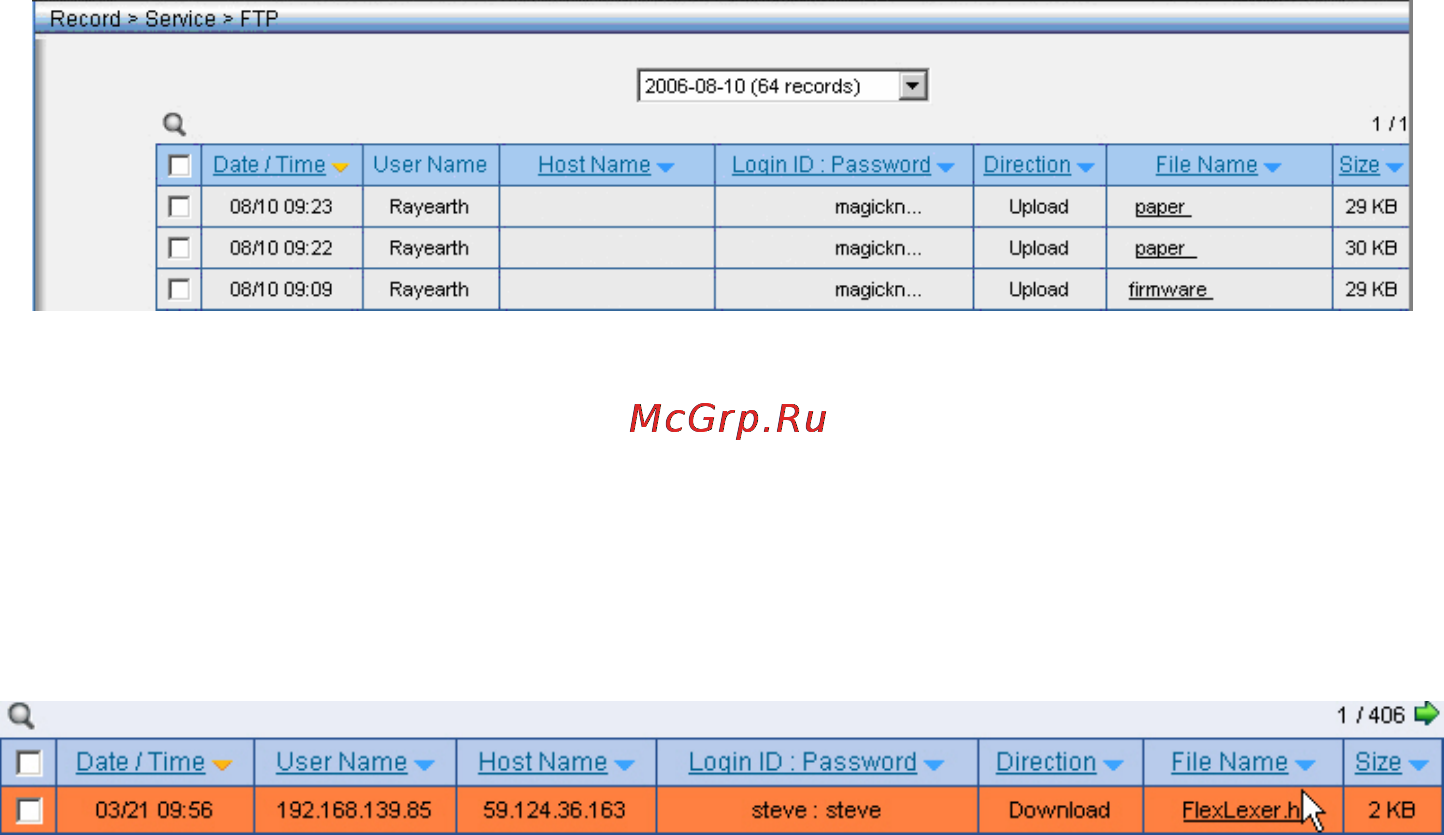Open the FlexLexer.h file link
Viewport: 1444px width, 835px height.
pos(1241,810)
